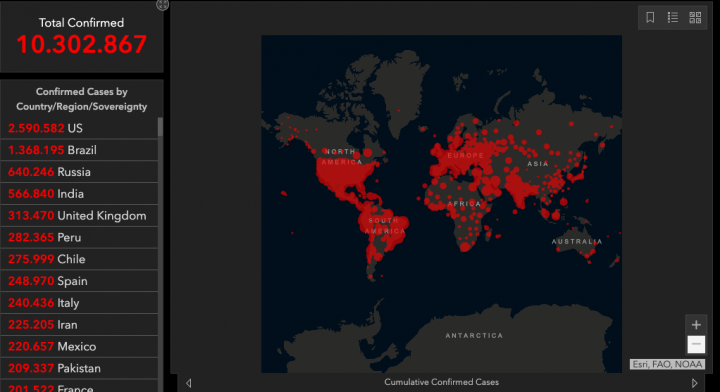Click the Cumulative Confirmed Cases tab label
Image resolution: width=720 pixels, height=392 pixels.
pyautogui.click(x=441, y=382)
